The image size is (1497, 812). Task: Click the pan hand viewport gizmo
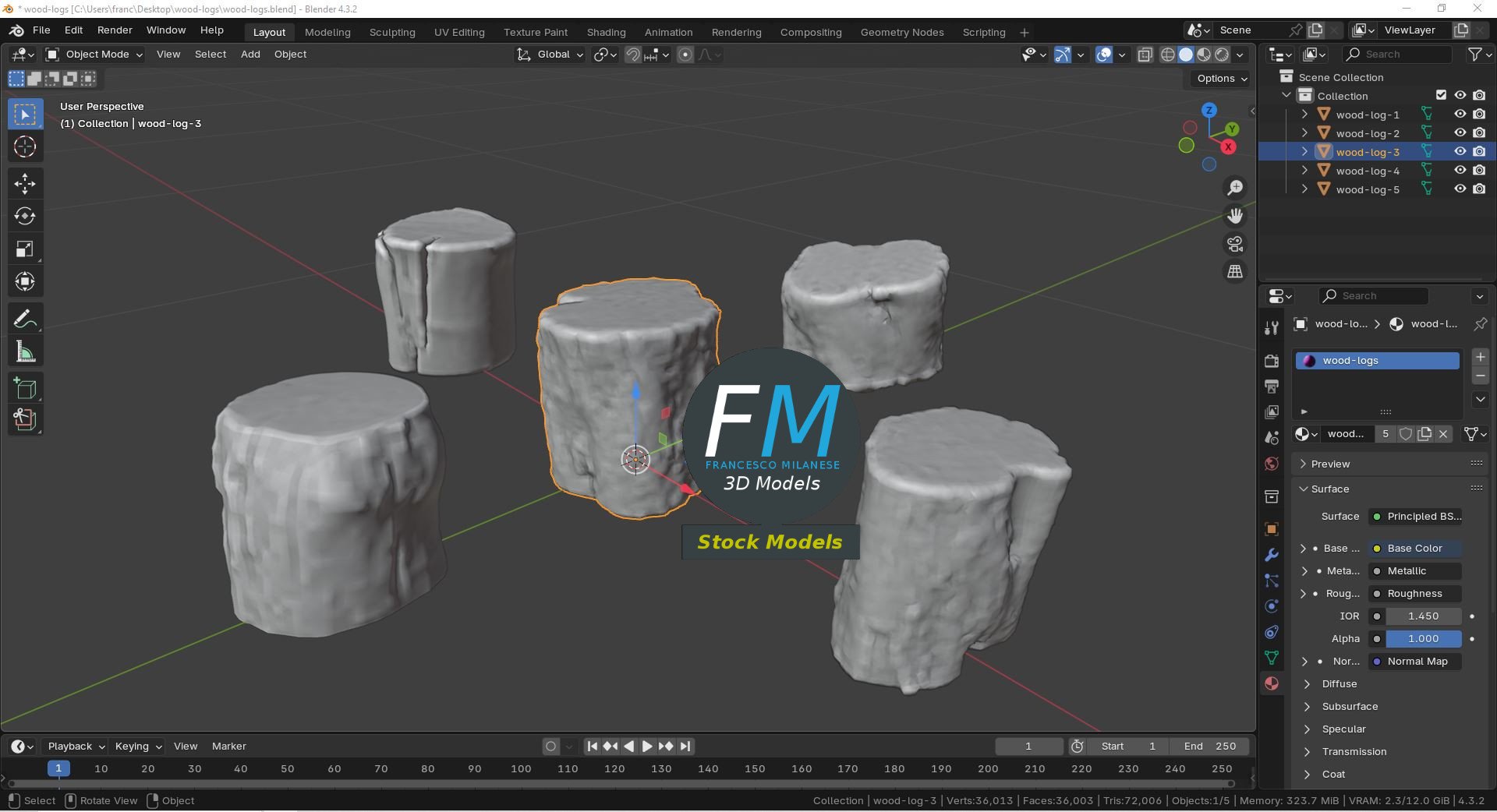1235,216
